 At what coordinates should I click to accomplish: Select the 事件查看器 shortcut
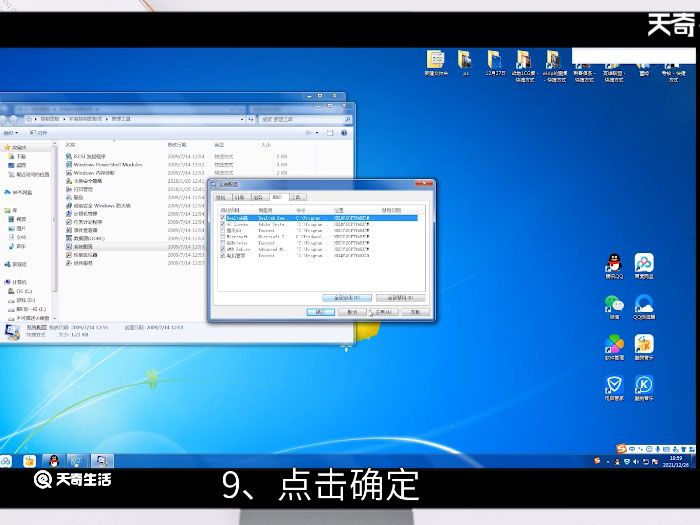pos(81,230)
